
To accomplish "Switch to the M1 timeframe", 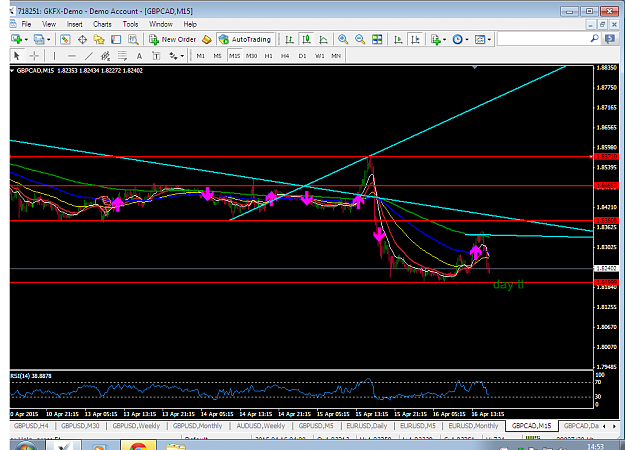I will tap(200, 56).
